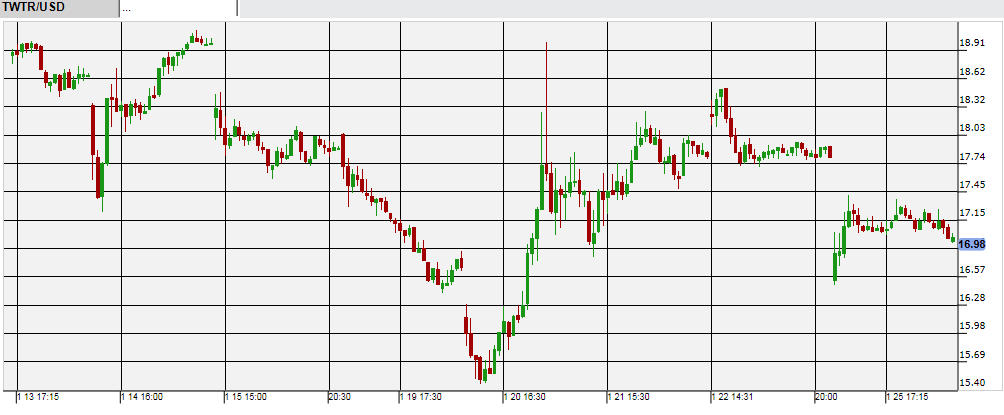
Task: Click the 1 21 15:30 time marker
Action: click(632, 396)
